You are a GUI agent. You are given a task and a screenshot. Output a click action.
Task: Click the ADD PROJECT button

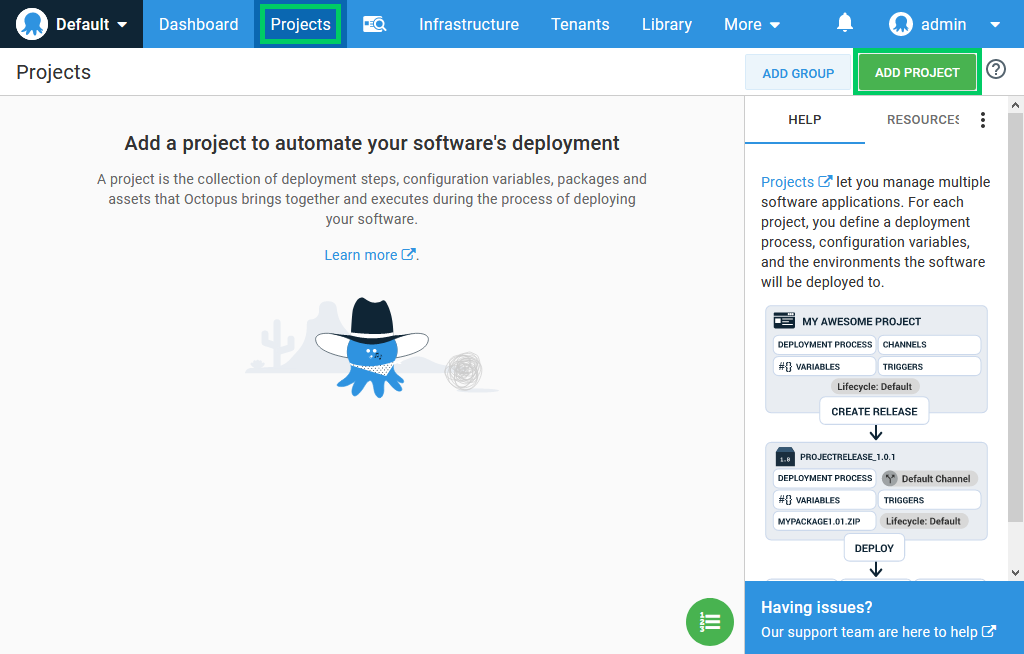pyautogui.click(x=917, y=73)
